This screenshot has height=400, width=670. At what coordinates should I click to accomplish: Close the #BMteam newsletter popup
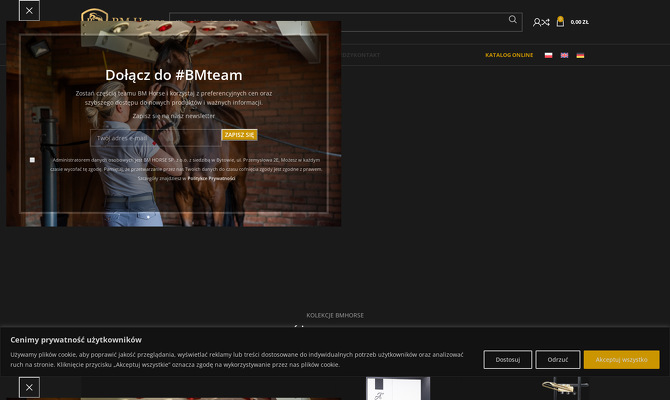pyautogui.click(x=29, y=11)
